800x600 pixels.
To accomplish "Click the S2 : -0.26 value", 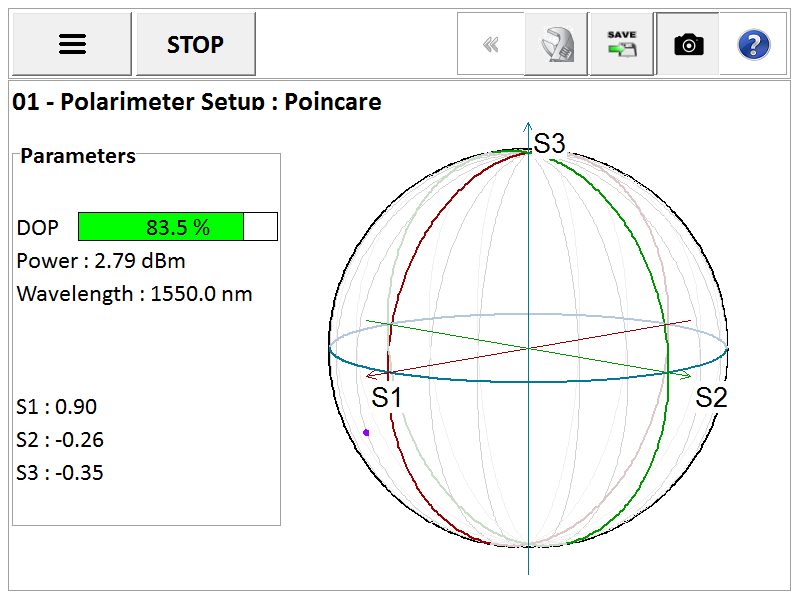I will click(60, 440).
